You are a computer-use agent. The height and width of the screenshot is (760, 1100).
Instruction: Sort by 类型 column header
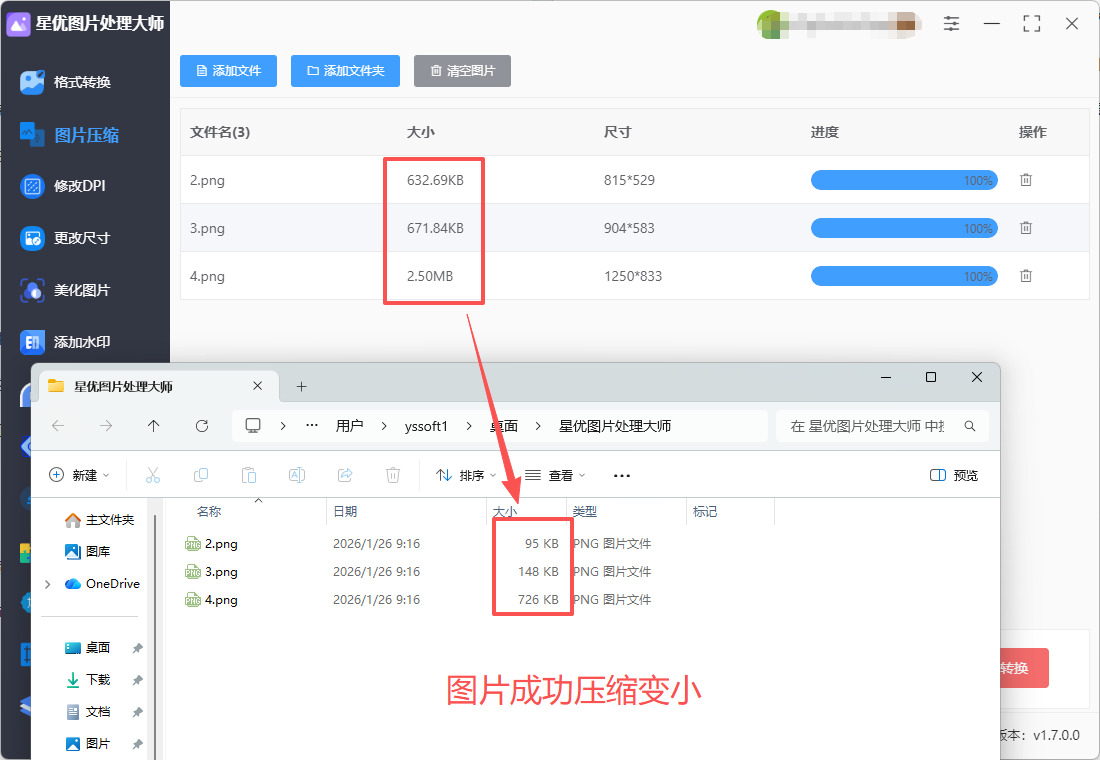pyautogui.click(x=584, y=512)
